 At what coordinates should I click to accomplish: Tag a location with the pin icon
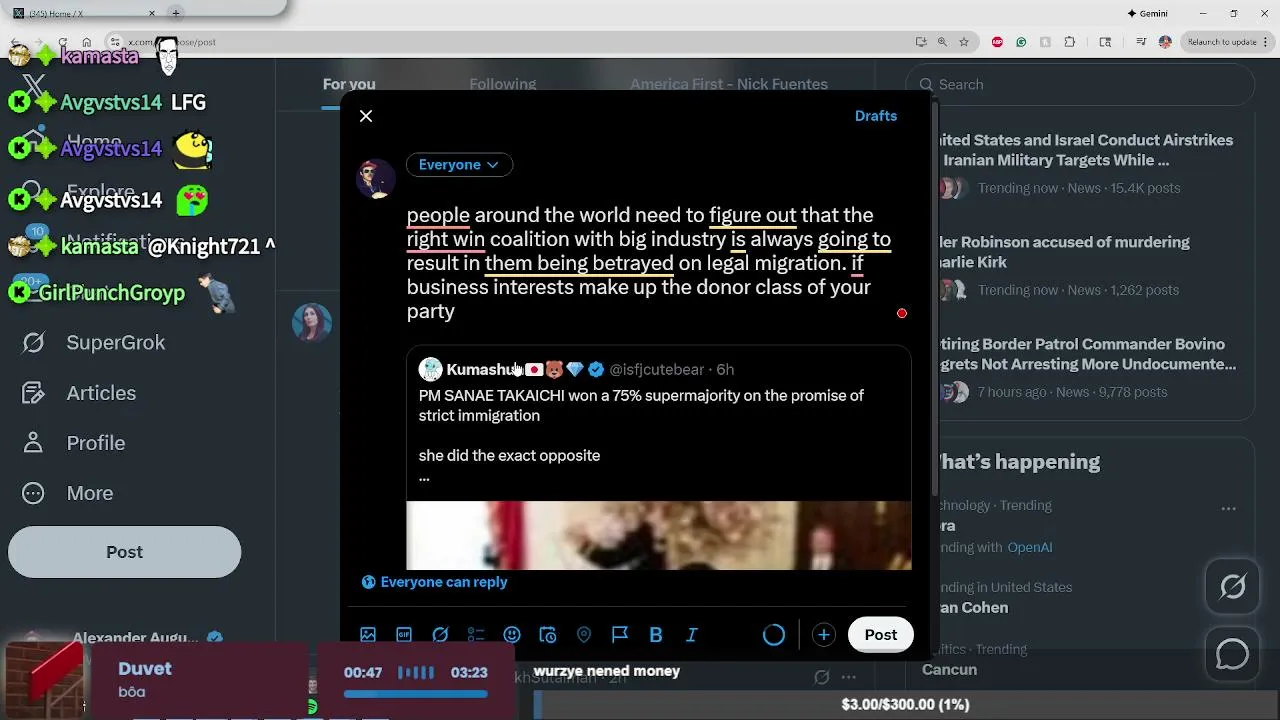[584, 635]
